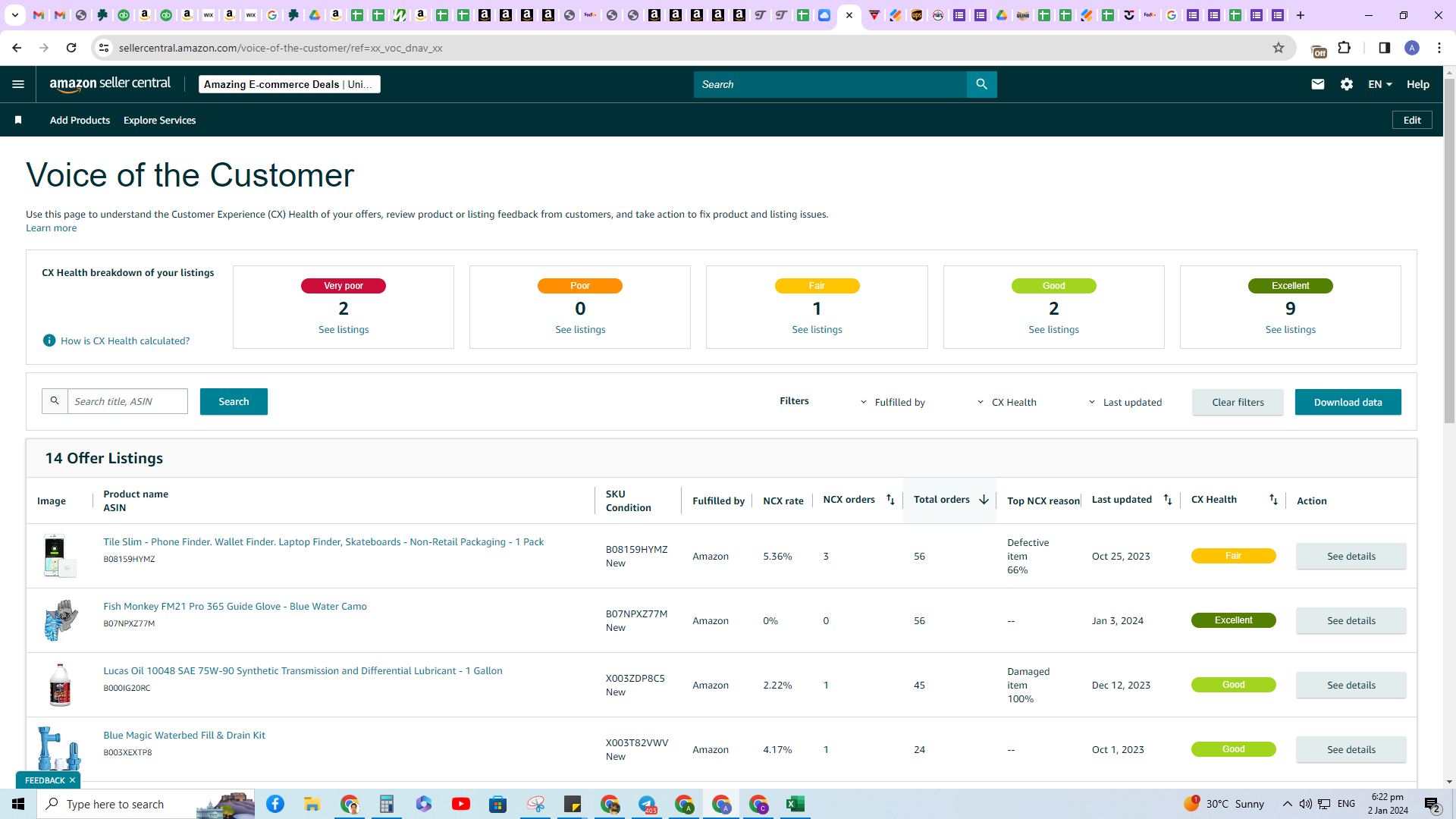
Task: Open the settings gear in the header
Action: (x=1347, y=84)
